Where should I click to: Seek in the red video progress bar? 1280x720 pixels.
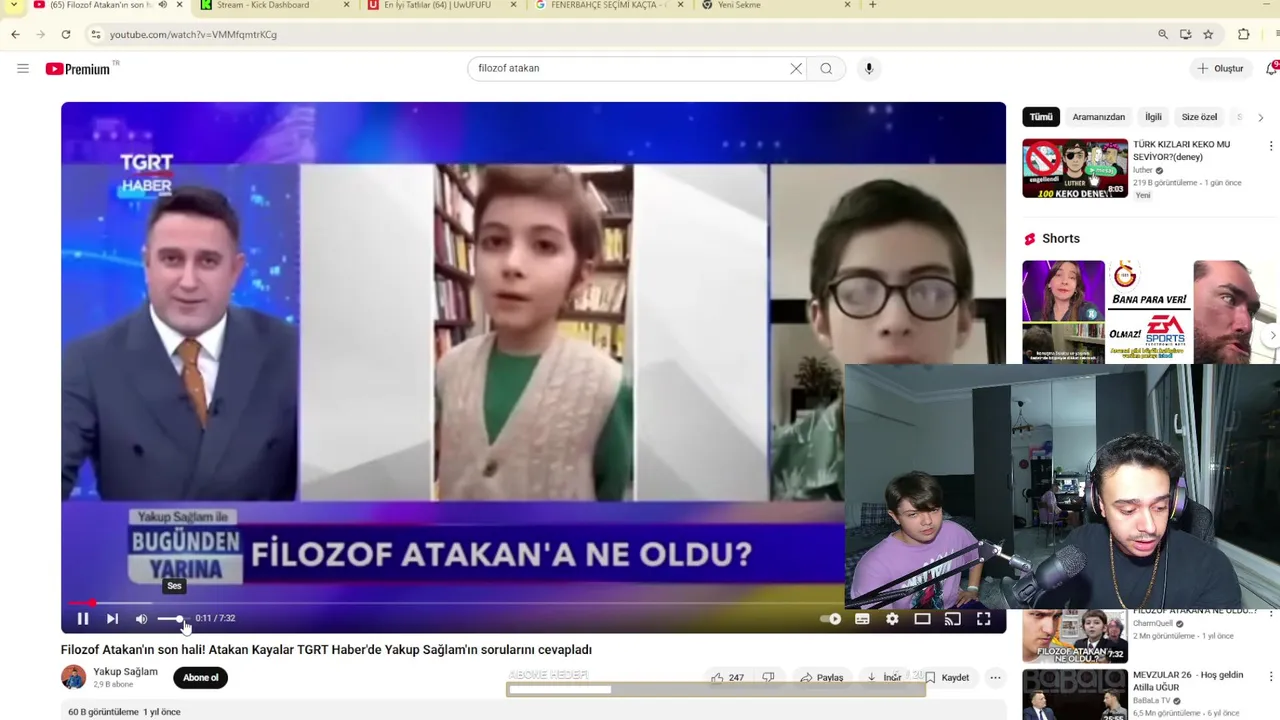533,603
